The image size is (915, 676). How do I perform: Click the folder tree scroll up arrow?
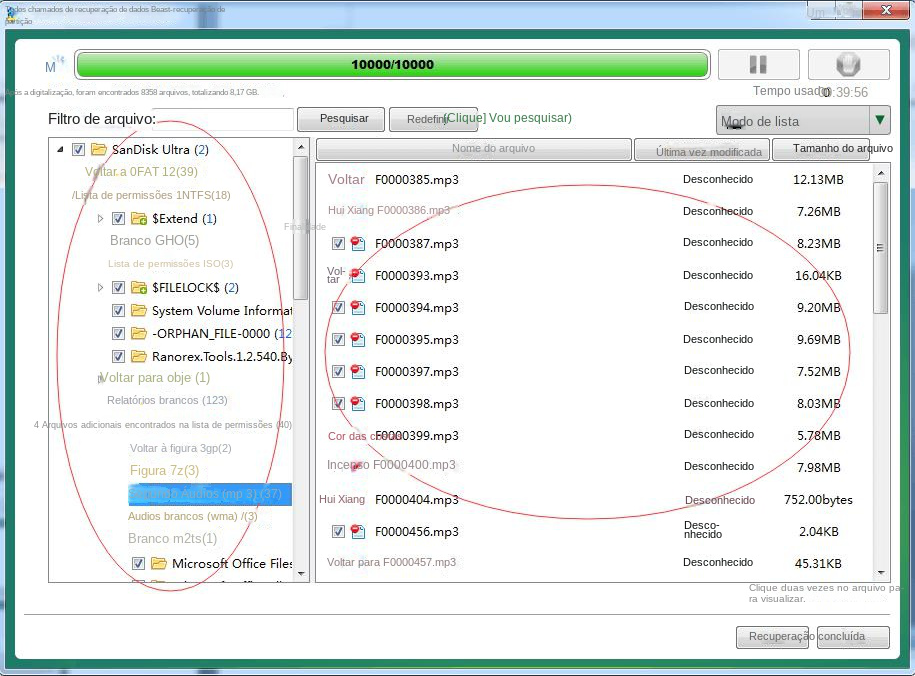[x=301, y=147]
